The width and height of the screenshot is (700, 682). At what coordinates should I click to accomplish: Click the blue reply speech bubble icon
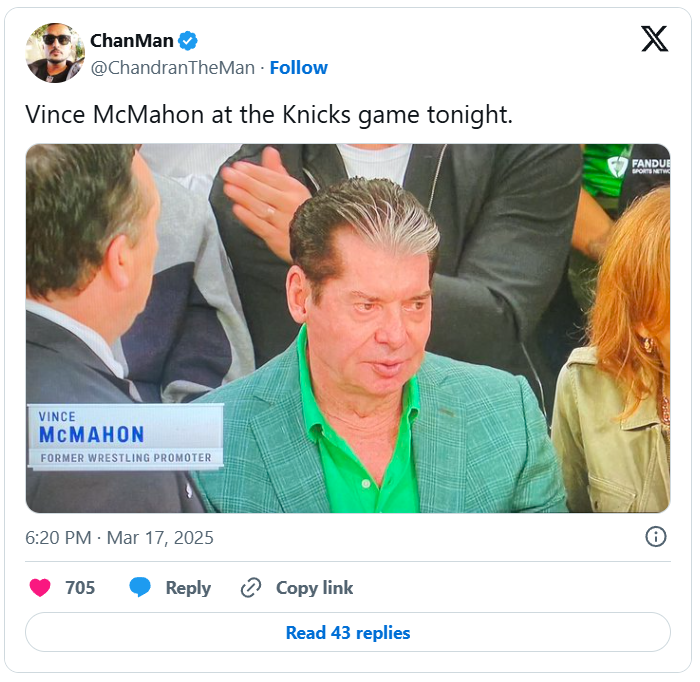(140, 588)
